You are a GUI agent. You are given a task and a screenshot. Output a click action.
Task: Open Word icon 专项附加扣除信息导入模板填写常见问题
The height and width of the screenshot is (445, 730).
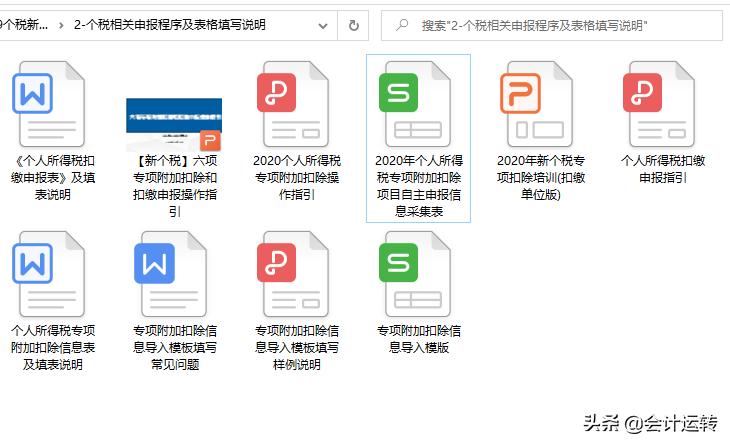[x=170, y=274]
